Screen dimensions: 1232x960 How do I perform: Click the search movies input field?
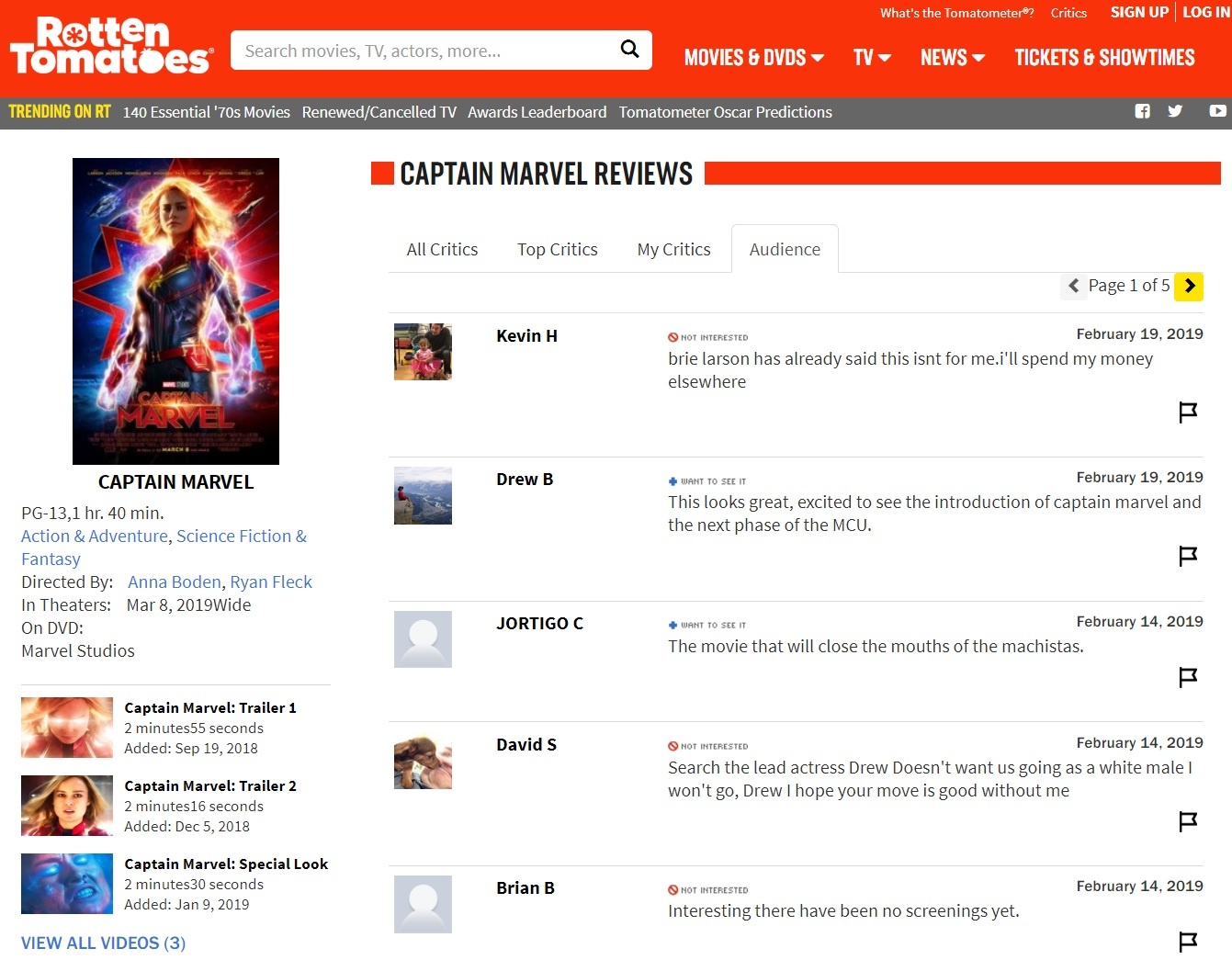coord(423,51)
